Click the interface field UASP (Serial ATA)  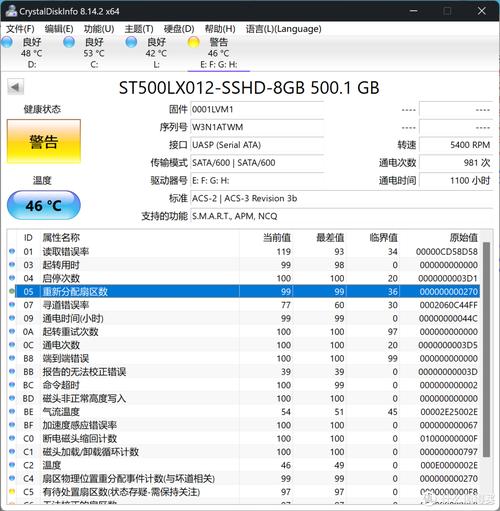pyautogui.click(x=257, y=145)
